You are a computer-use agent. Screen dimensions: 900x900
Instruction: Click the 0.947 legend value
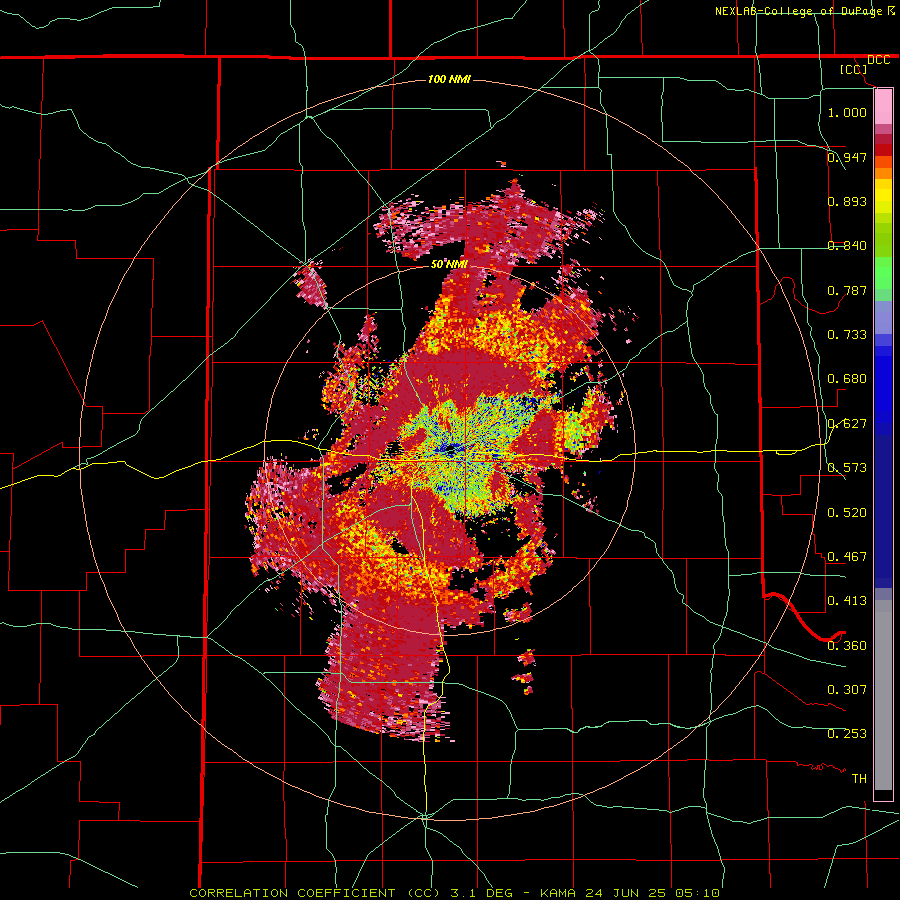coord(847,157)
